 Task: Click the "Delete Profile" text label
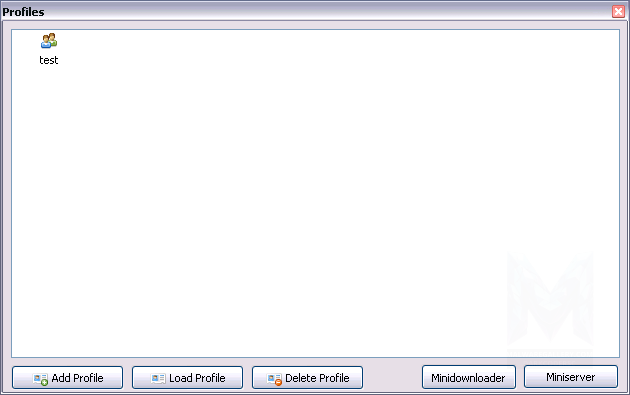click(x=317, y=378)
